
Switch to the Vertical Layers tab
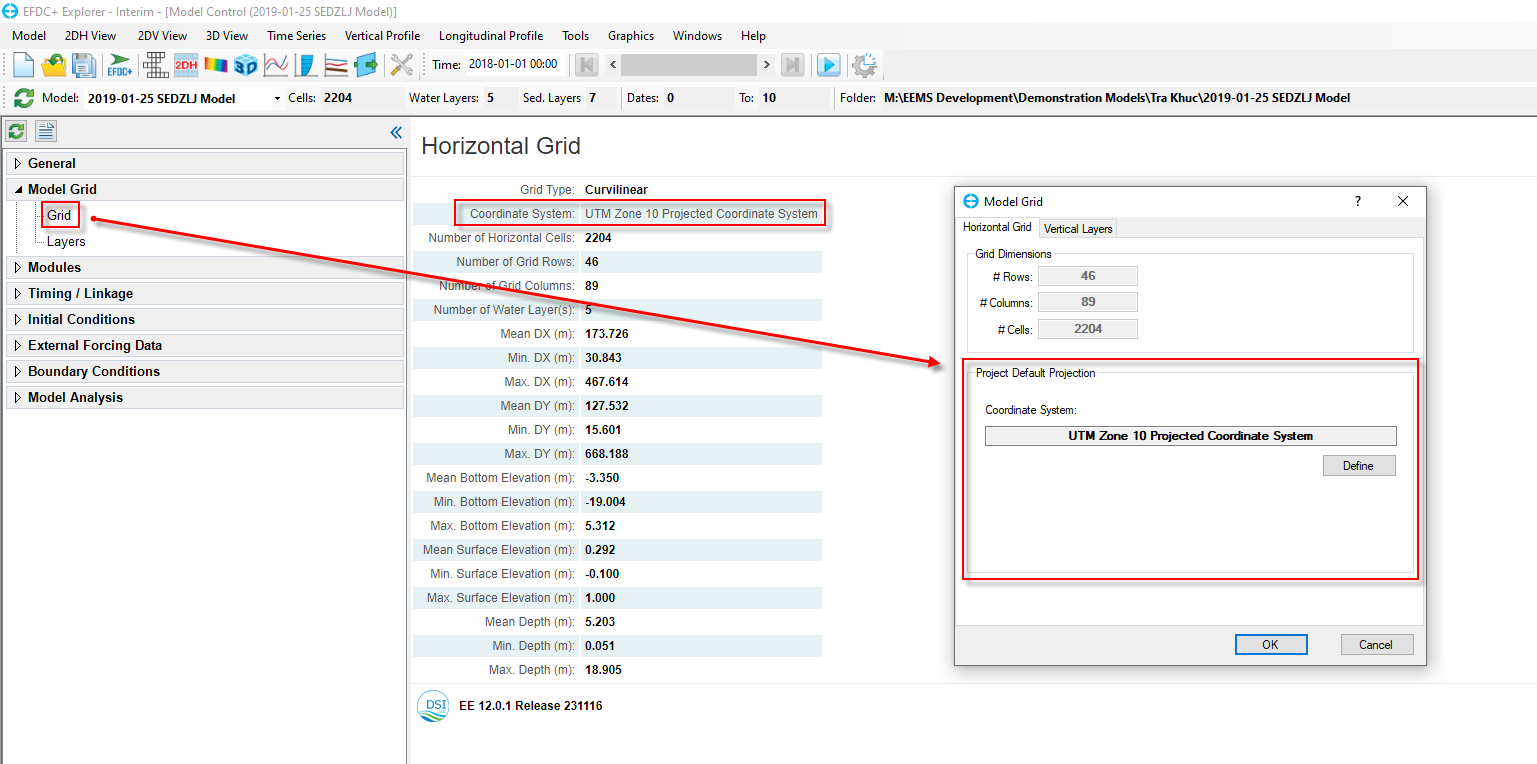pos(1077,229)
